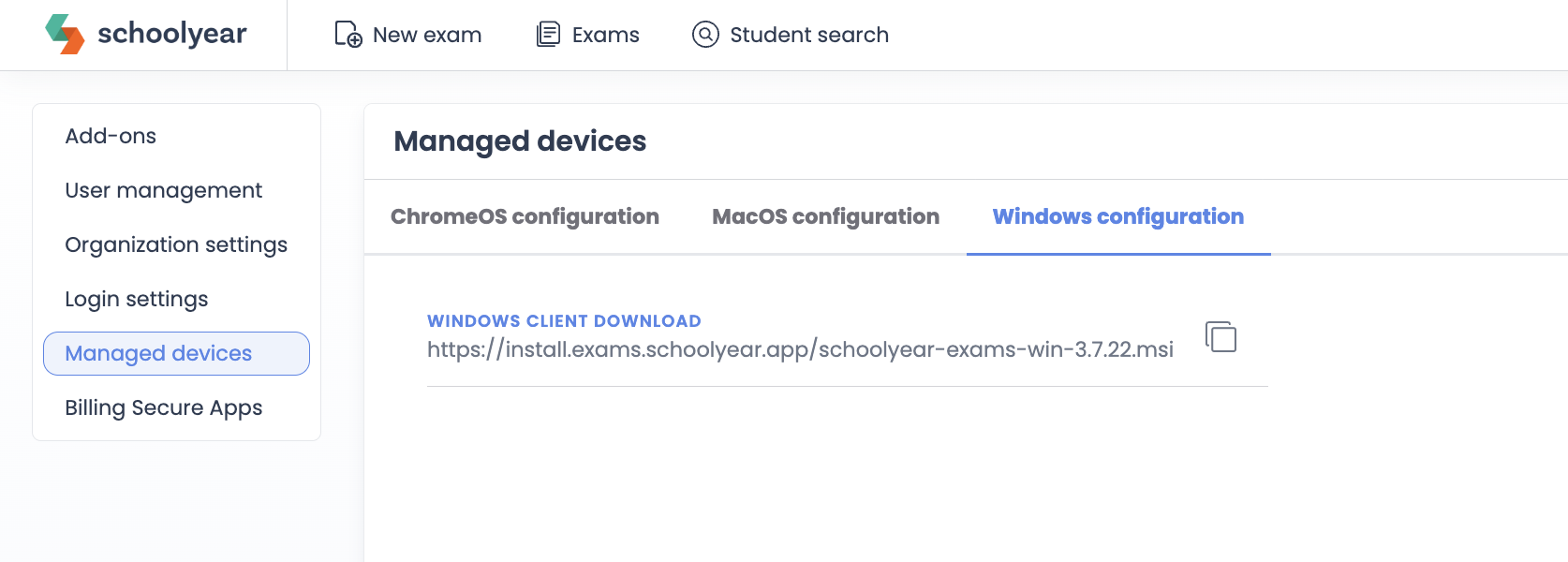Switch to MacOS configuration tab
Screen dimensions: 1568x562
point(825,216)
